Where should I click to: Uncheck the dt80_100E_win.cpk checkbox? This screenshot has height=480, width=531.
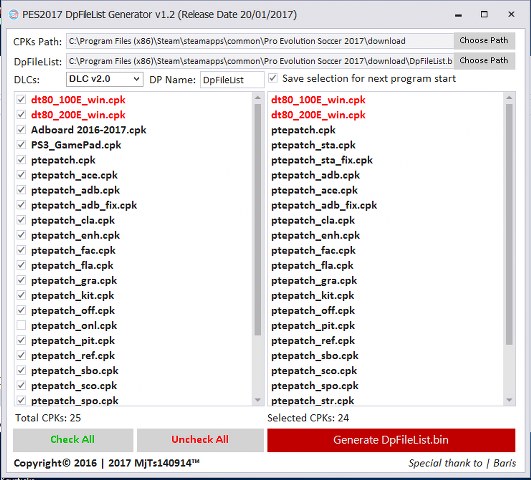tap(21, 100)
